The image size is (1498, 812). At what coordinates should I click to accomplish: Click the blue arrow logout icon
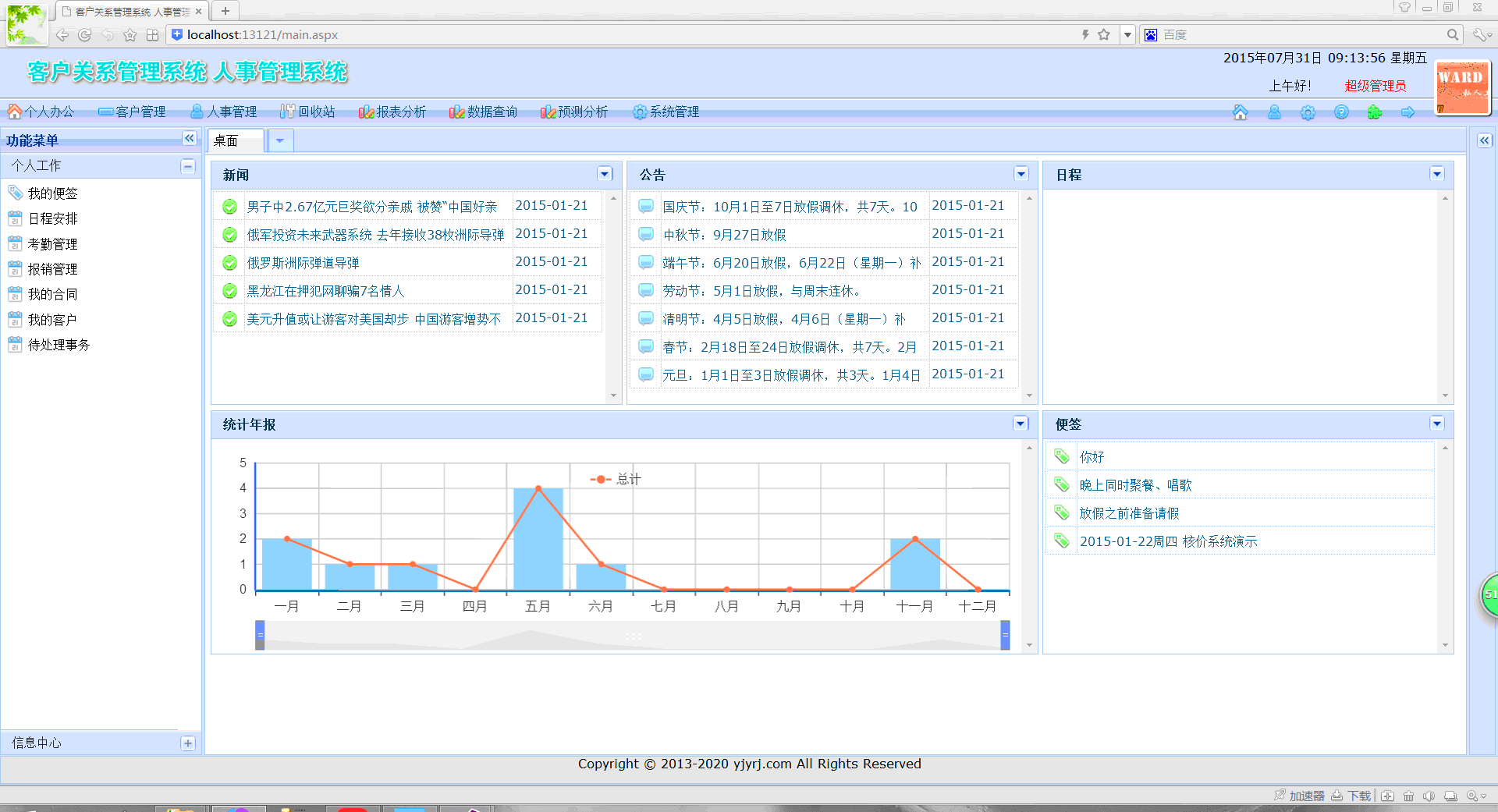[x=1408, y=112]
